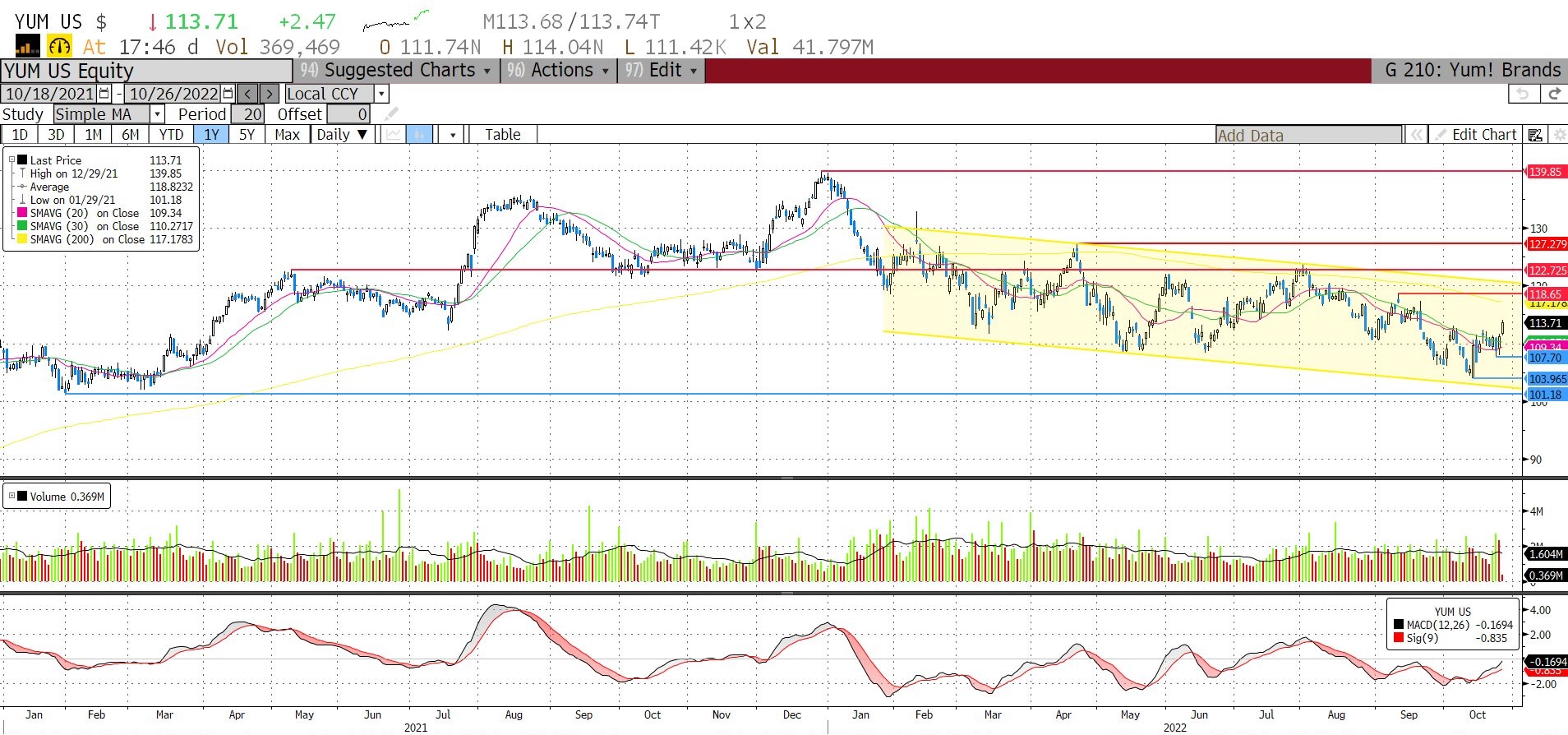Open chart type options dropdown arrow
This screenshot has height=735, width=1568.
pyautogui.click(x=453, y=135)
